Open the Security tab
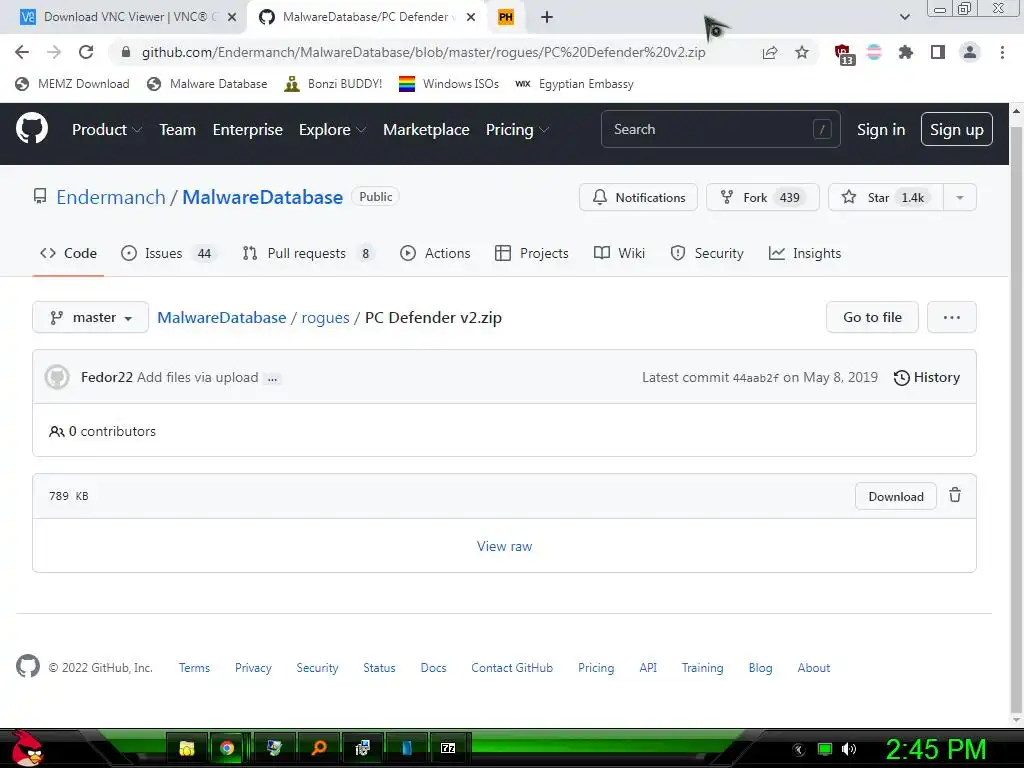The width and height of the screenshot is (1024, 768). [x=707, y=253]
